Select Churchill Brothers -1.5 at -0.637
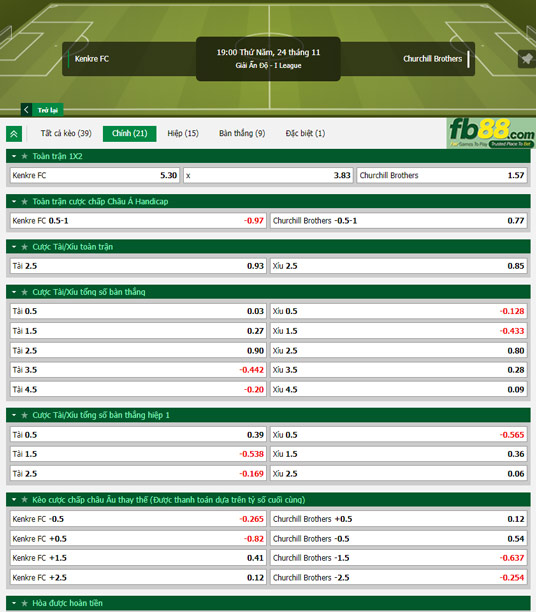The image size is (536, 612). 399,558
